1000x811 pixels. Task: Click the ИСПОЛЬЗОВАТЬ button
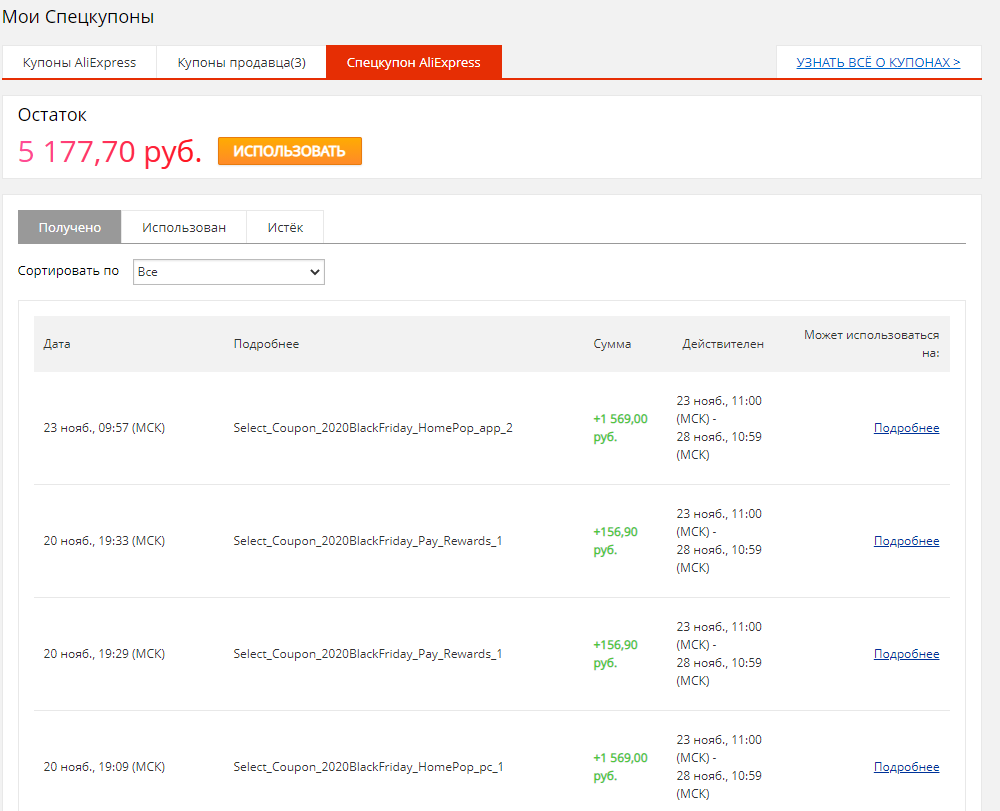pyautogui.click(x=290, y=151)
